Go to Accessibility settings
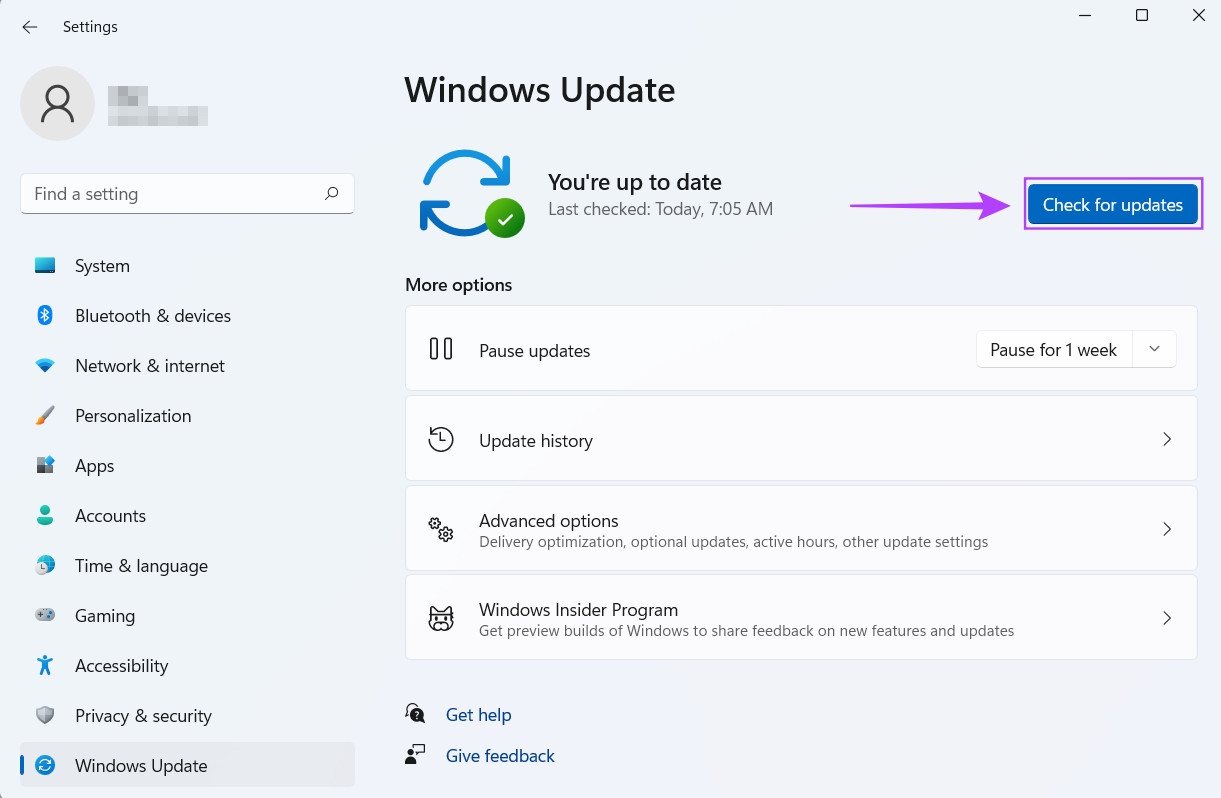1221x798 pixels. (187, 666)
